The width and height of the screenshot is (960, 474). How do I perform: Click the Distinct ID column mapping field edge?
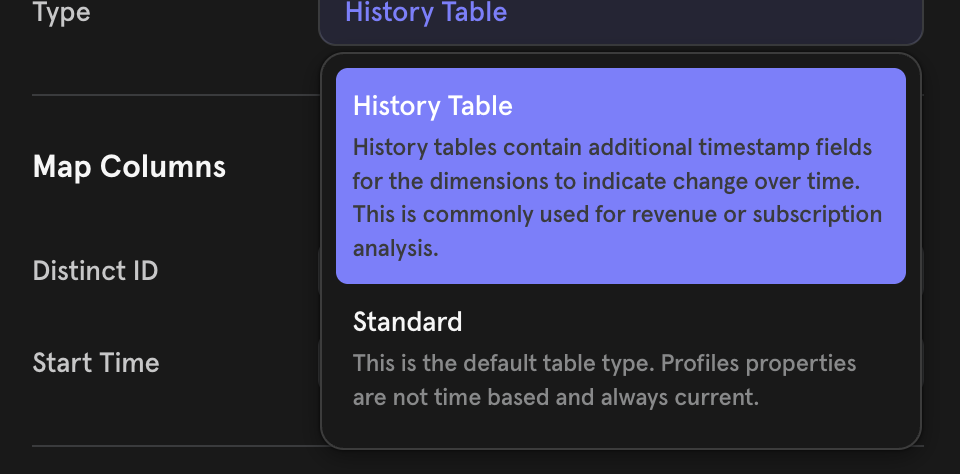319,271
